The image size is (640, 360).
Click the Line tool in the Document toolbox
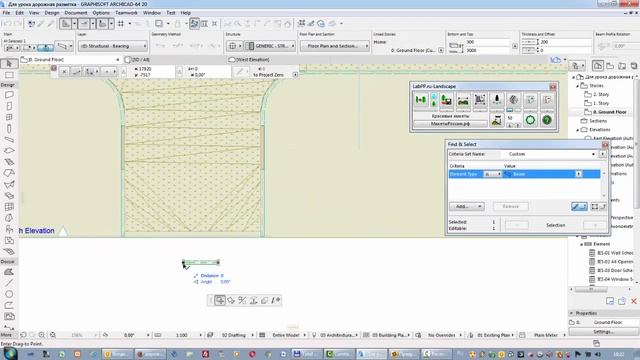point(9,282)
